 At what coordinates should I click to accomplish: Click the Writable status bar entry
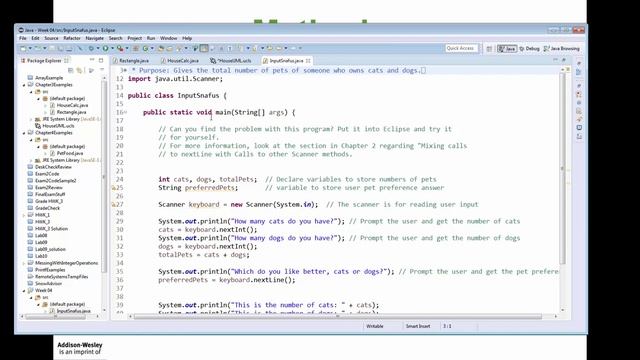[x=375, y=327]
